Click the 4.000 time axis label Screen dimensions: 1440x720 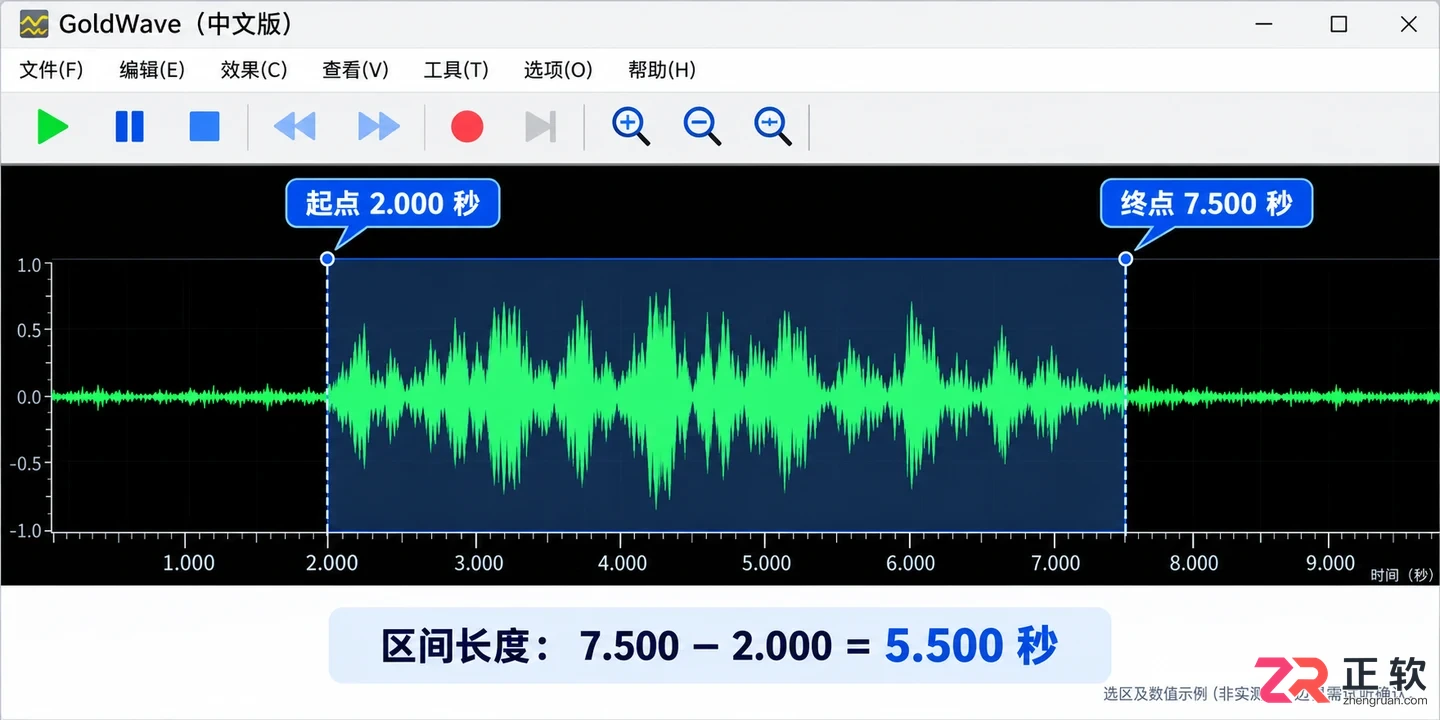click(623, 563)
